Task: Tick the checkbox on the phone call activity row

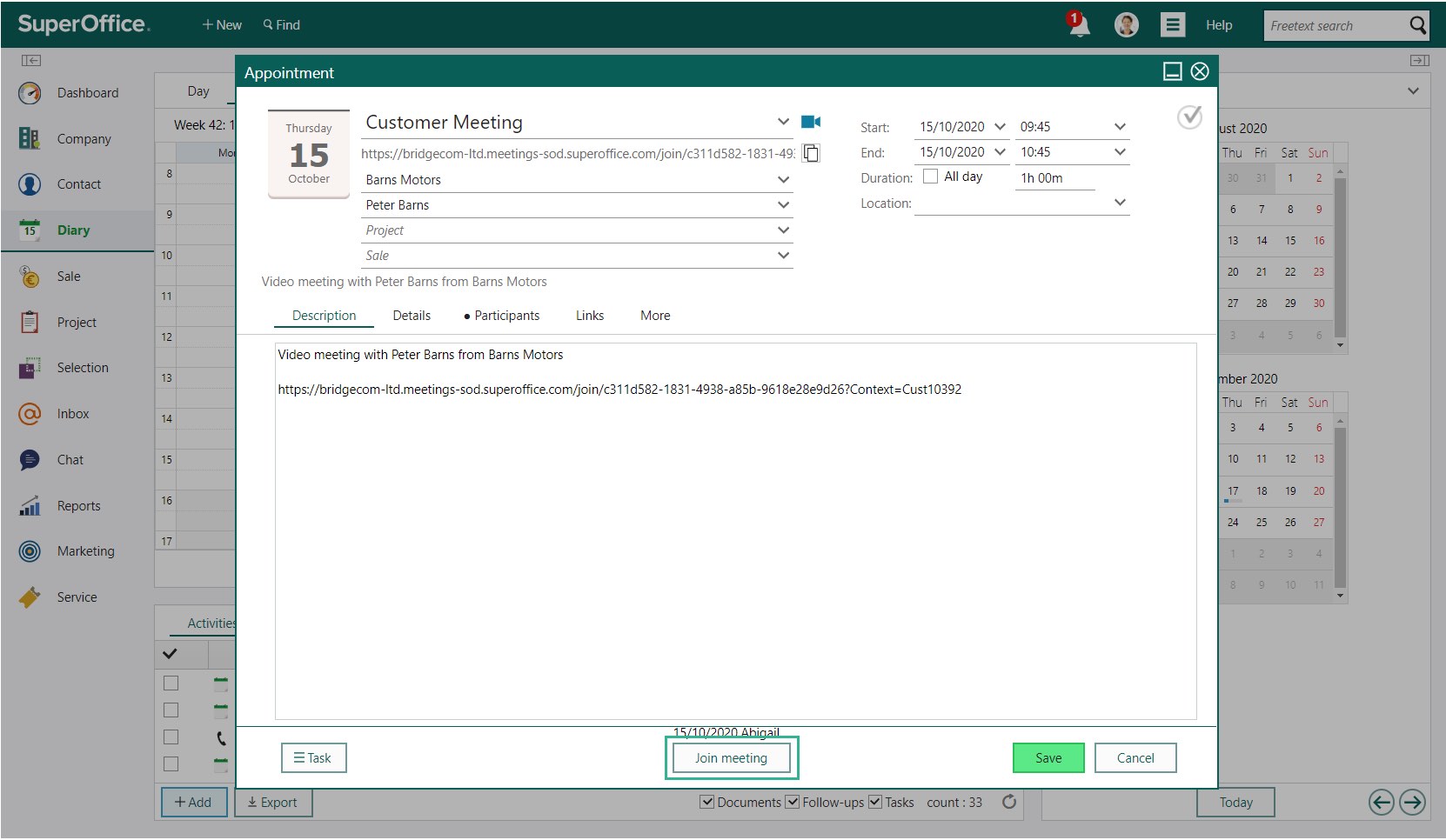Action: pyautogui.click(x=171, y=737)
